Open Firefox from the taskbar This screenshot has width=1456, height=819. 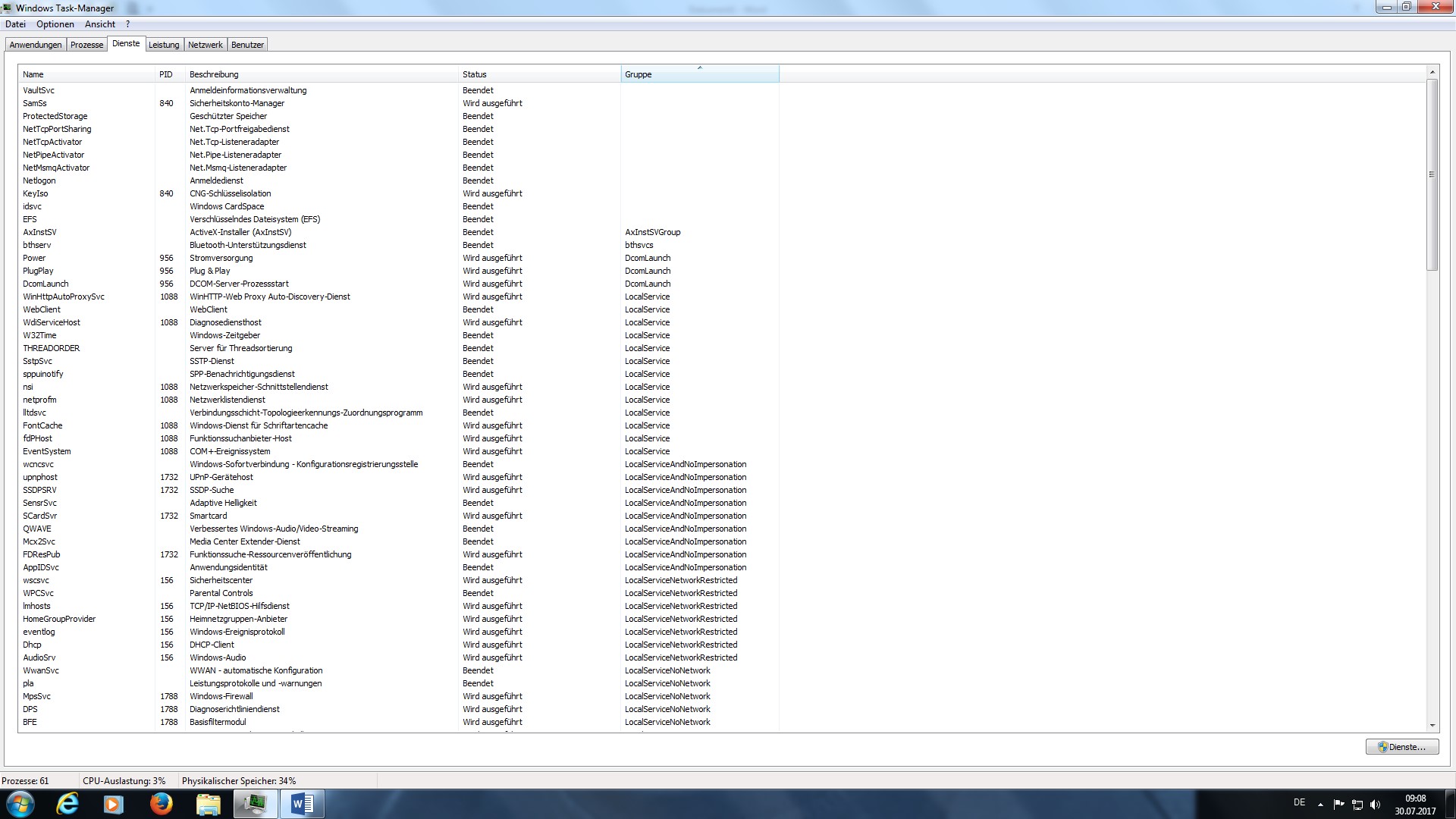(x=161, y=804)
